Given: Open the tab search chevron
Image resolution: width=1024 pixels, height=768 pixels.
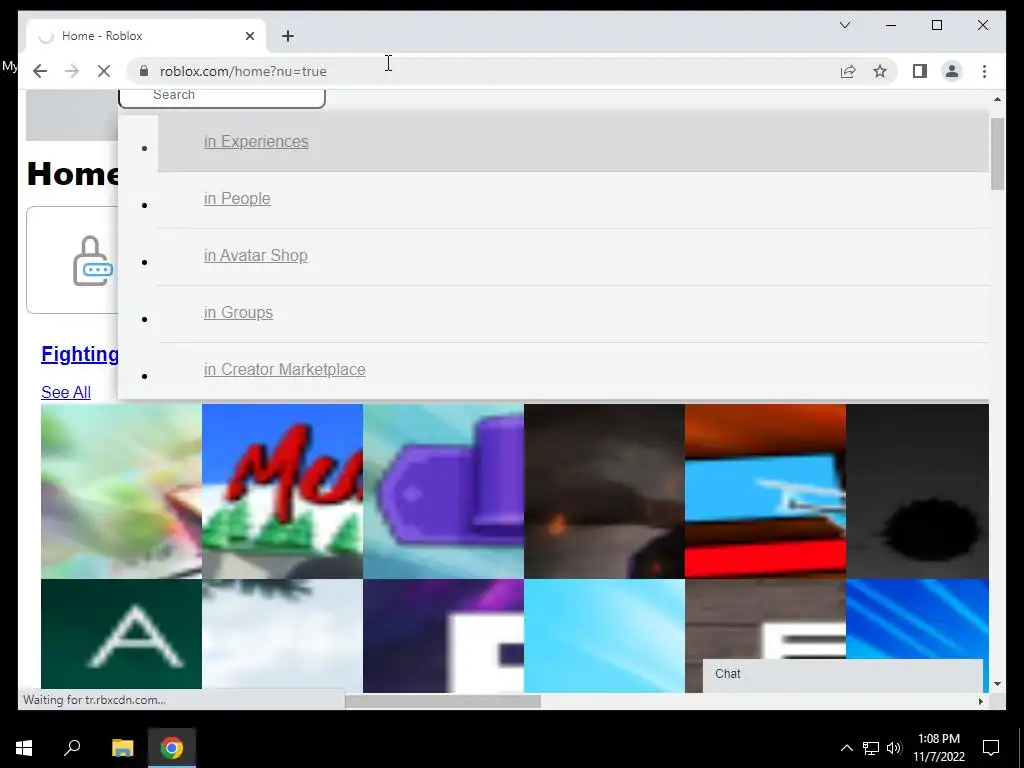Looking at the screenshot, I should coord(844,25).
